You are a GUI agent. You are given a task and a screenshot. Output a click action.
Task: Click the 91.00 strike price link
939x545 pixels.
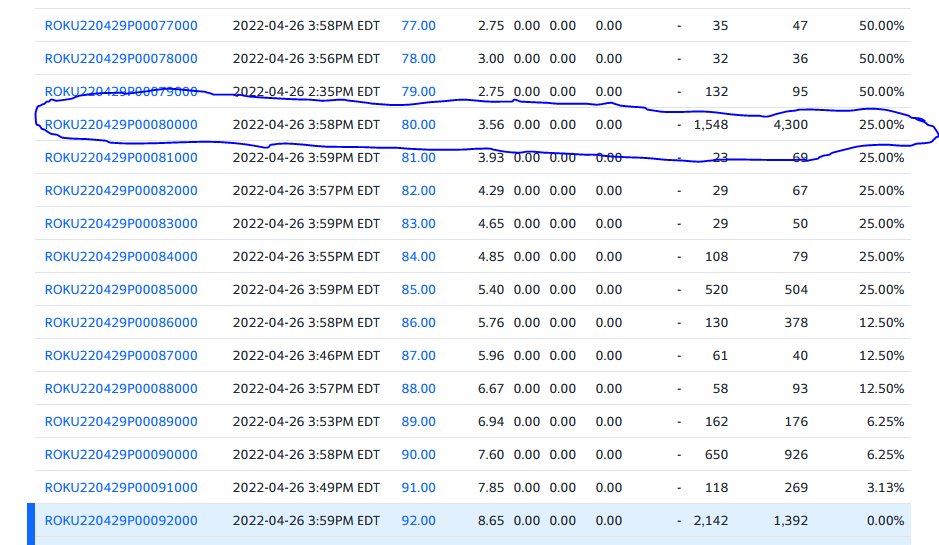tap(419, 488)
